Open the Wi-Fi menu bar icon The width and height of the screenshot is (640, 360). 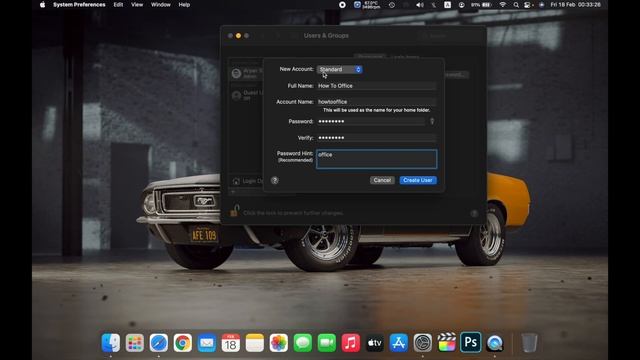point(503,5)
